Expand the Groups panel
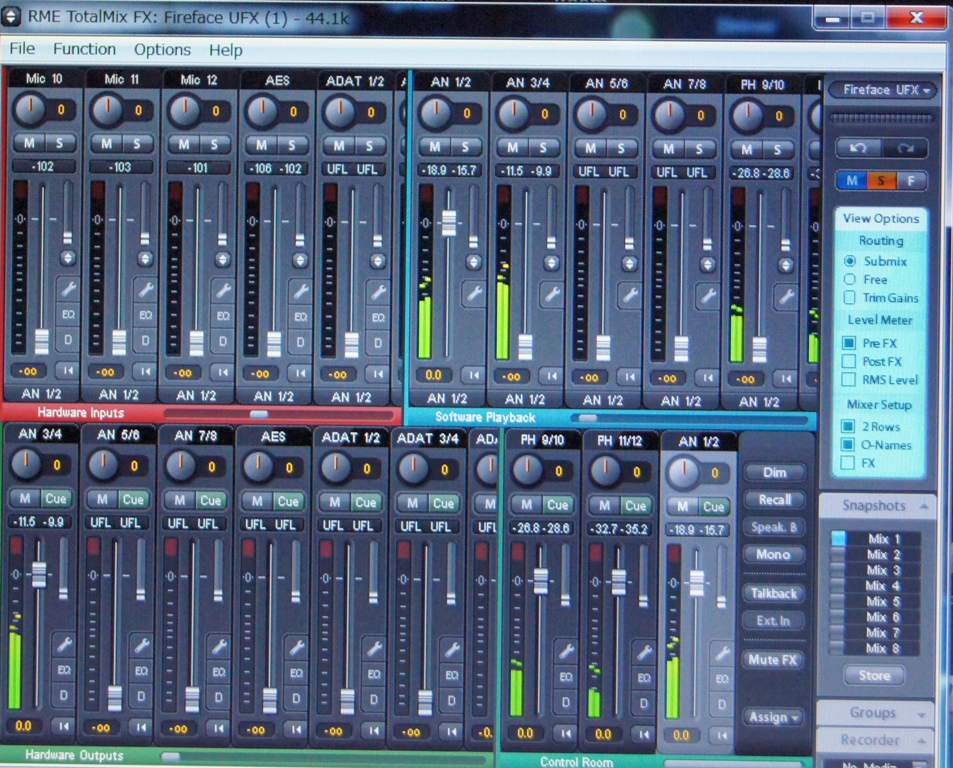This screenshot has width=953, height=768. (x=923, y=714)
